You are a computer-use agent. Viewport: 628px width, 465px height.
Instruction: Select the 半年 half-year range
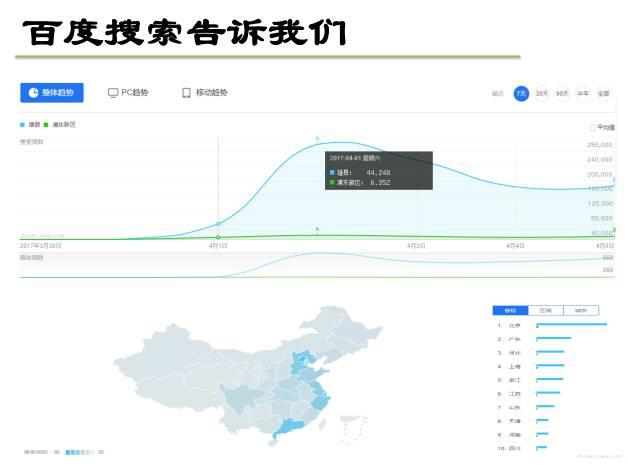click(x=583, y=93)
